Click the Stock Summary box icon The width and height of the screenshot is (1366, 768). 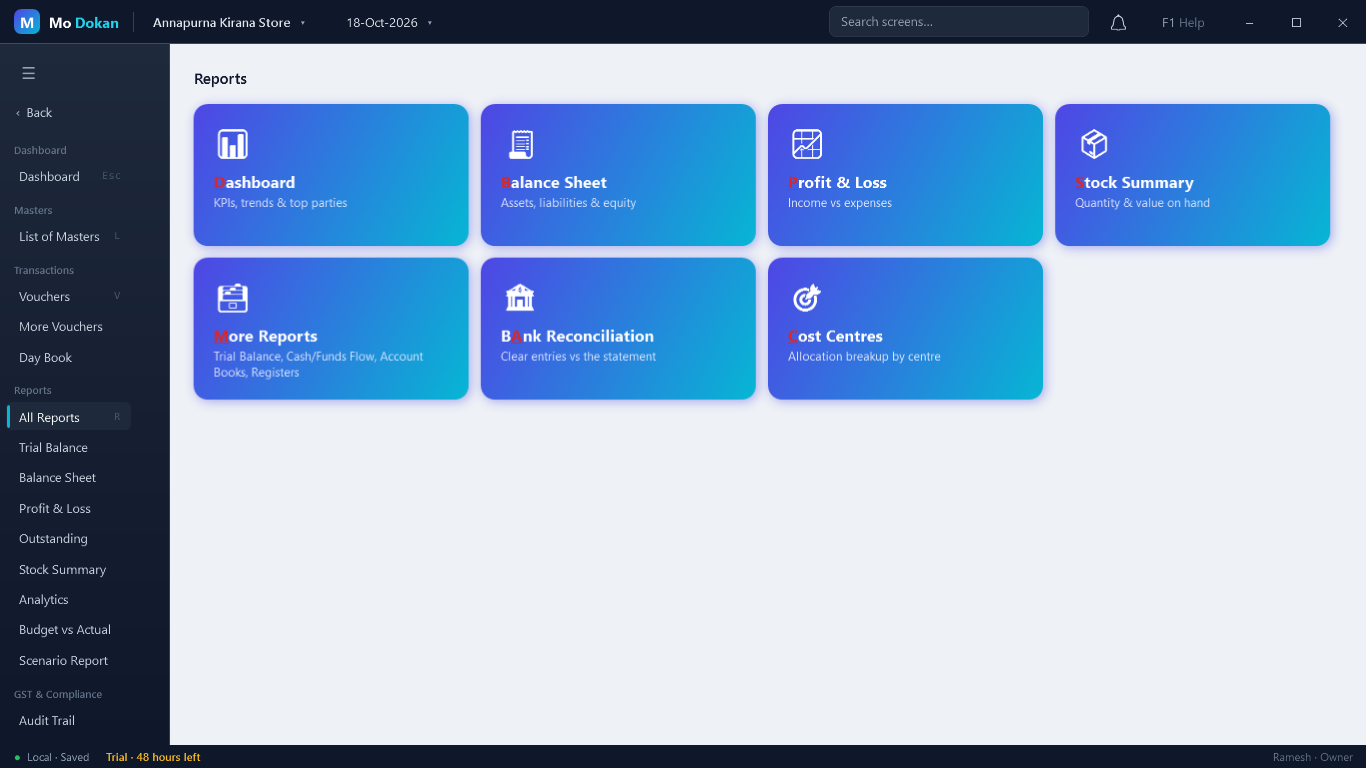tap(1094, 144)
